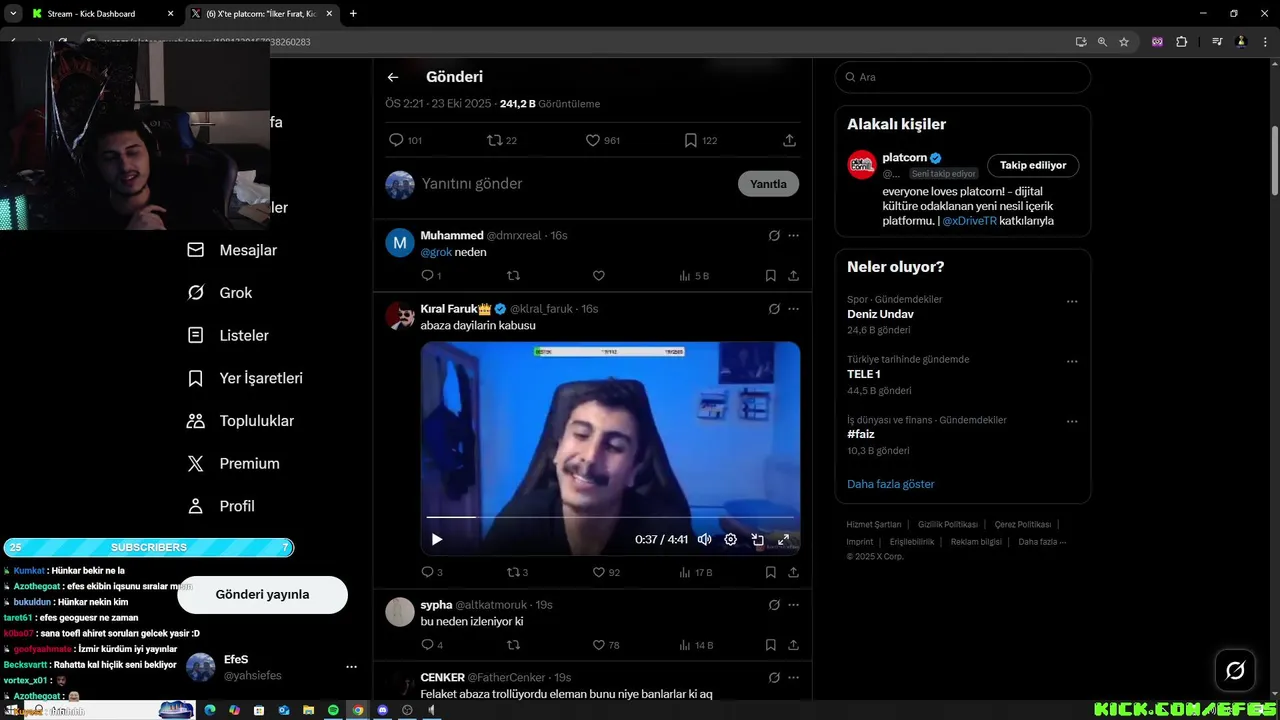Open the Deniz Undav trending topic
This screenshot has height=720, width=1280.
pos(880,314)
